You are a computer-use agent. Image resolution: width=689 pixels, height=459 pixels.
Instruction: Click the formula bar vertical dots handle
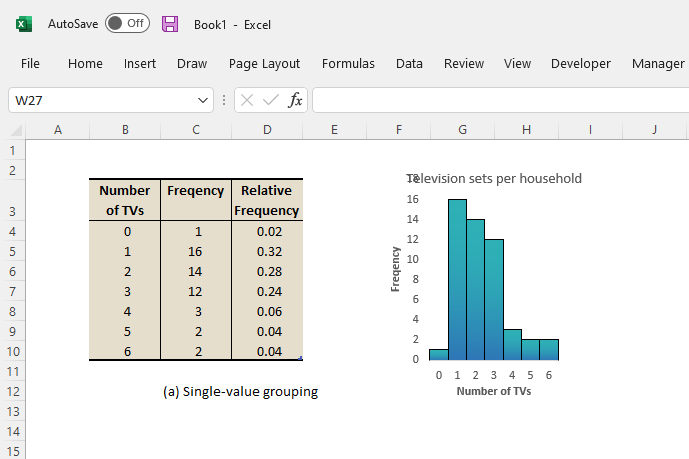224,100
